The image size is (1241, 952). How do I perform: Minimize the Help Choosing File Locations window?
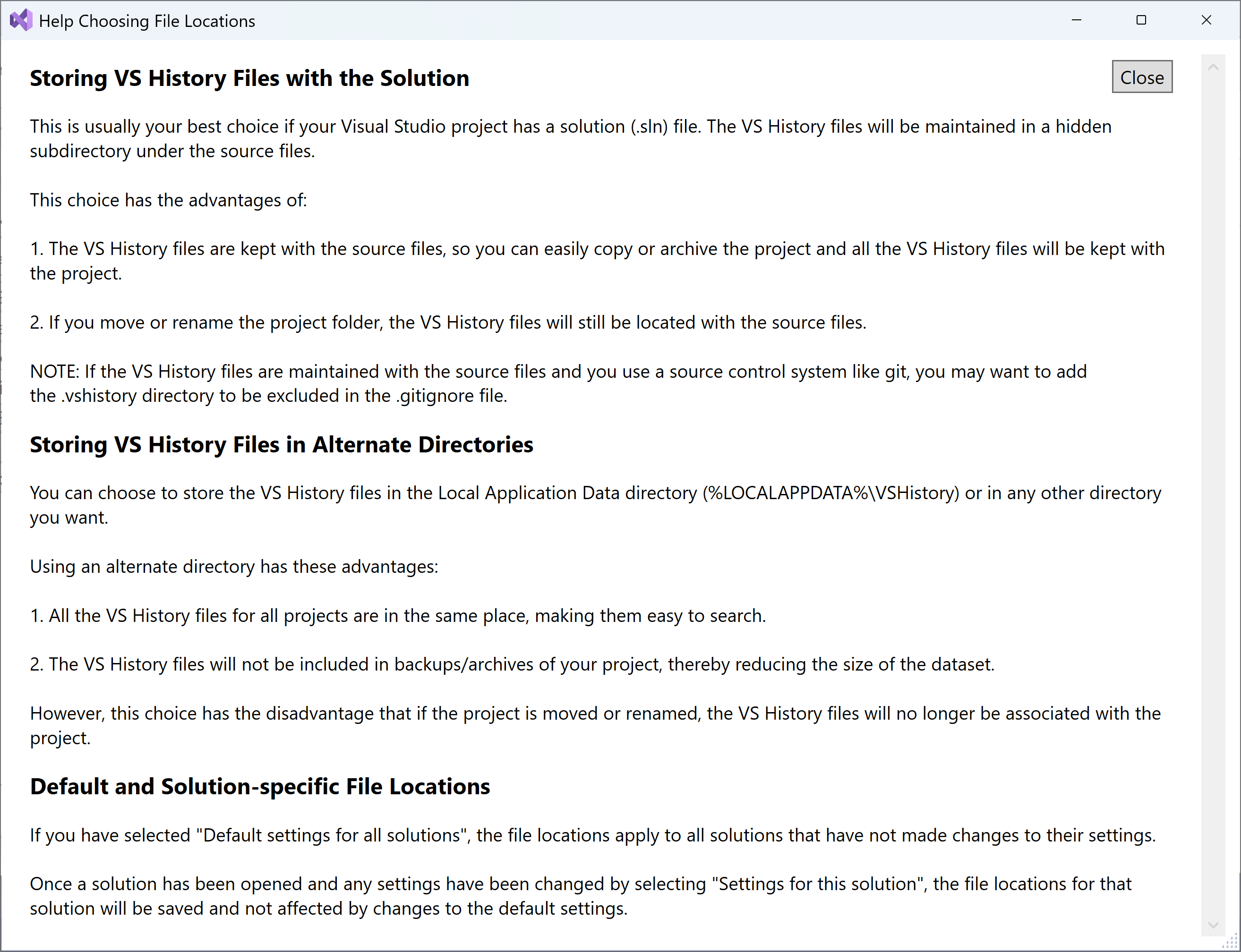(1077, 20)
